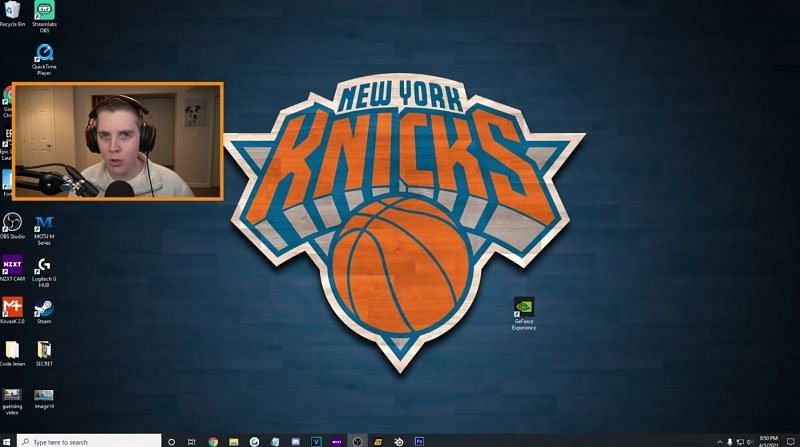
Task: Open the Logitech G HUB taskbar icon
Action: click(x=254, y=442)
